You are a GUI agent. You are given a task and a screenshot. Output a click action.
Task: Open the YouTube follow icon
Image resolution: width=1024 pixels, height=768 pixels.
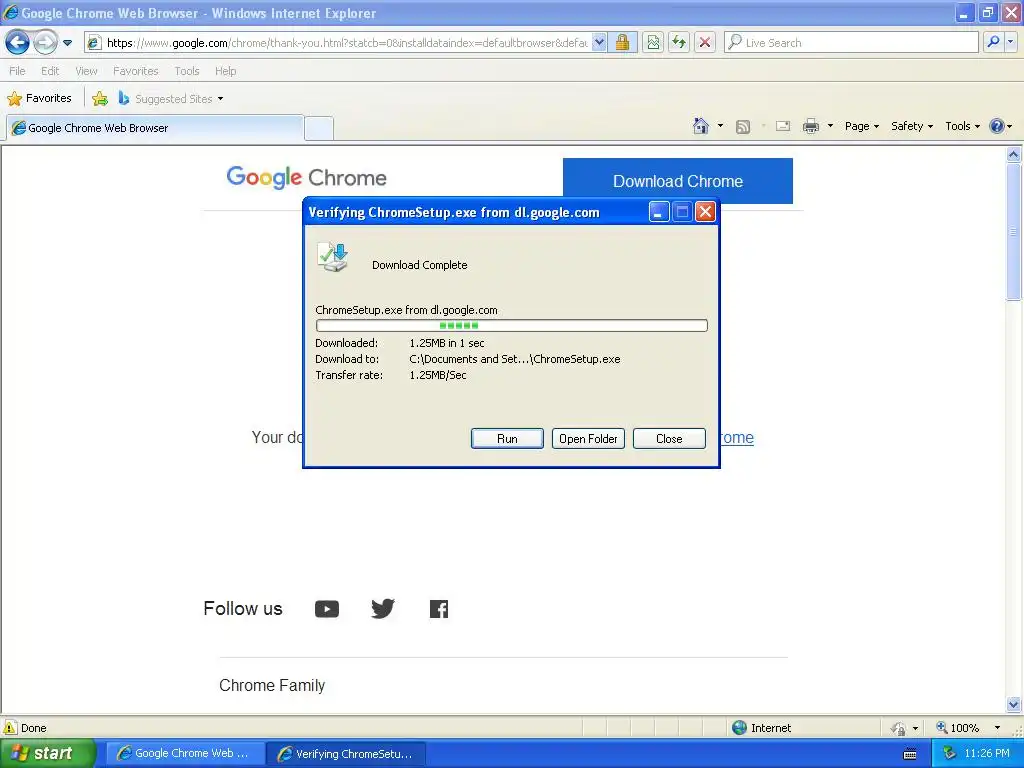click(327, 609)
